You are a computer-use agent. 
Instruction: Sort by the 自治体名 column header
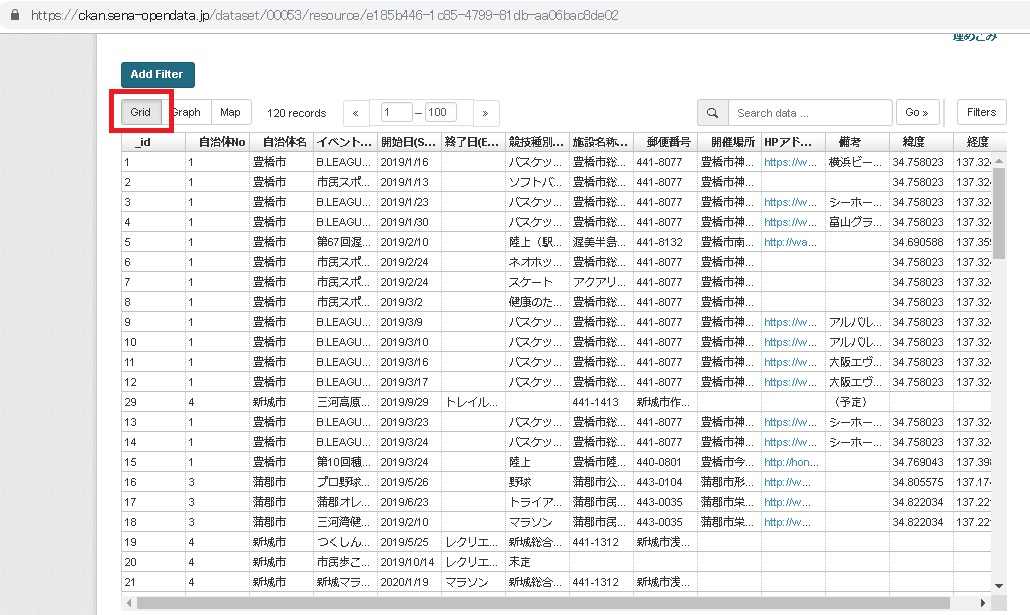(280, 142)
